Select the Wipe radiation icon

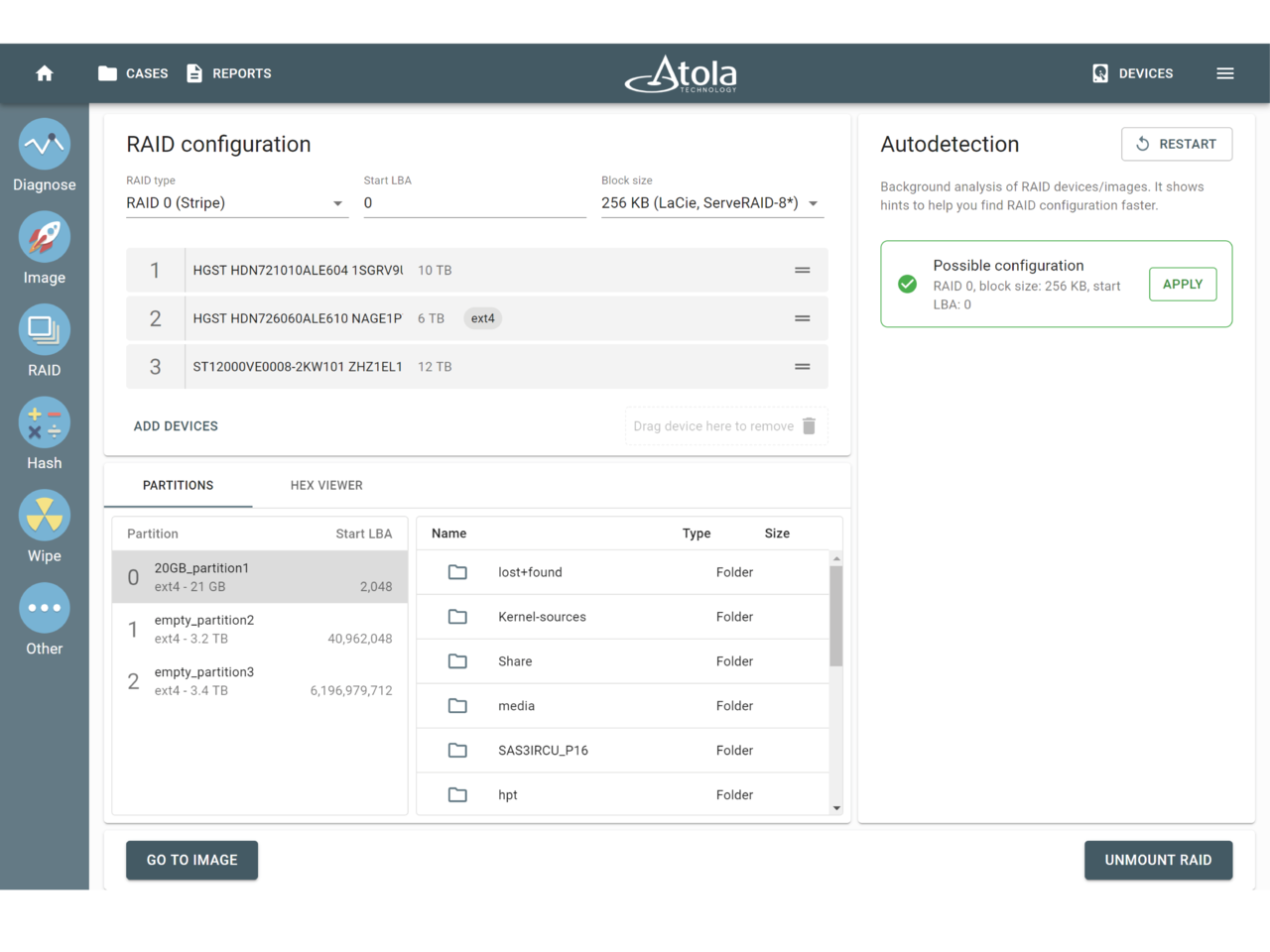coord(45,516)
